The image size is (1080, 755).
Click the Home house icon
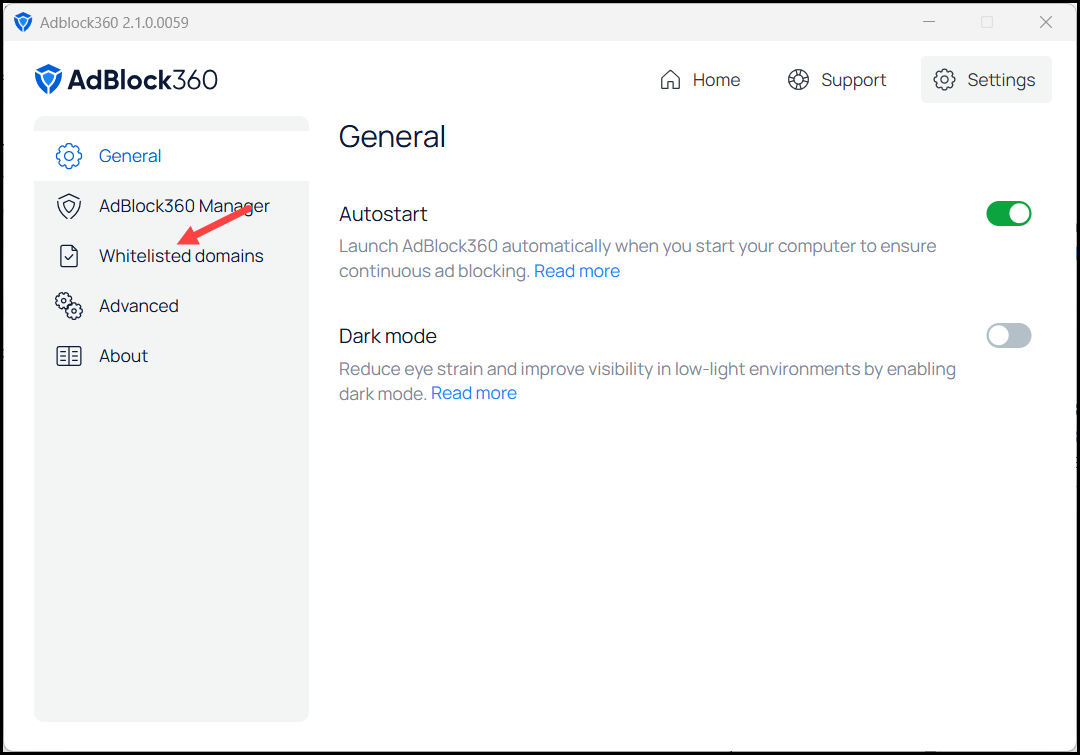click(x=670, y=80)
